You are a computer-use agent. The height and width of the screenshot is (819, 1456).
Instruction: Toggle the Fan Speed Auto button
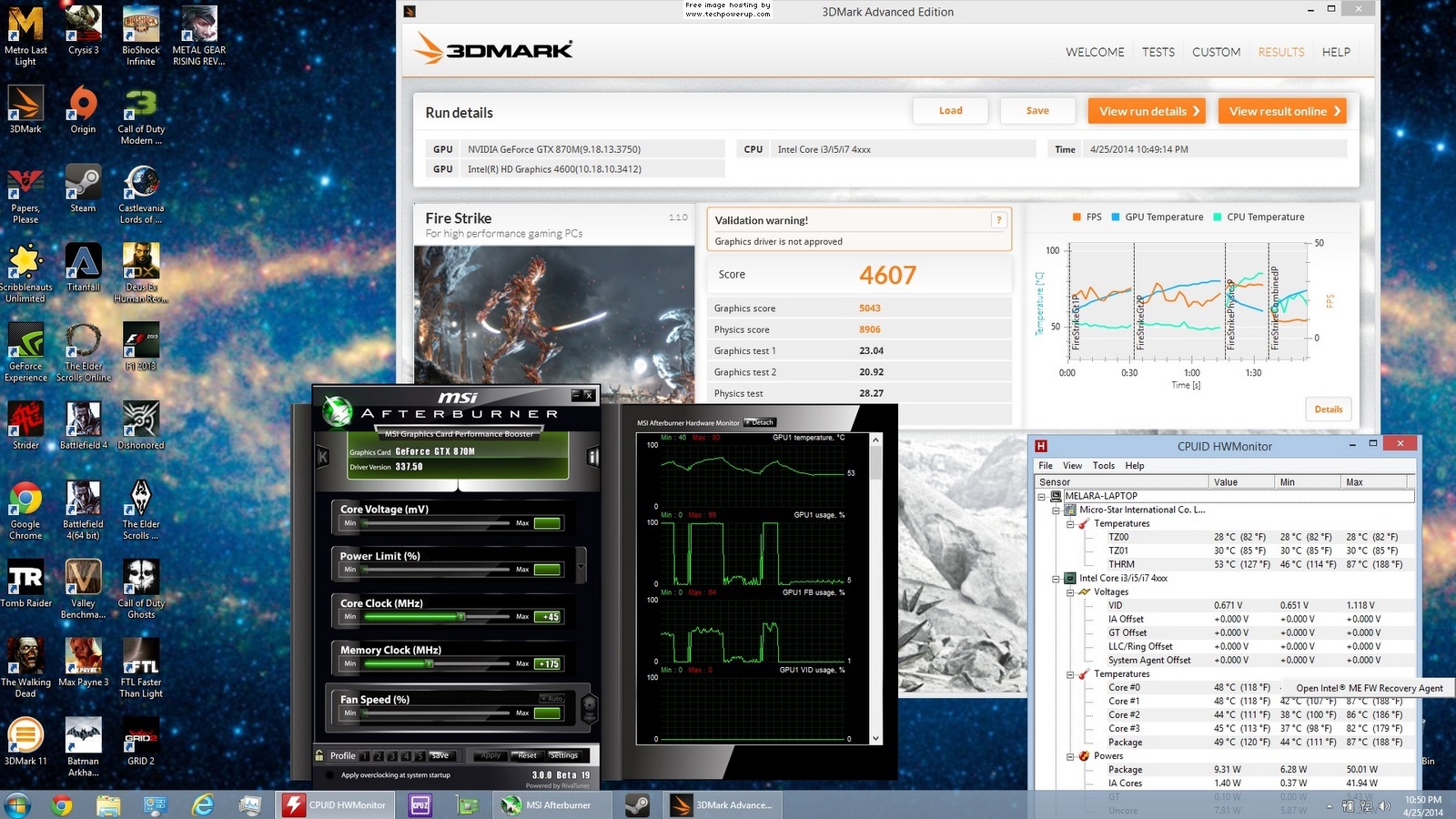pos(551,698)
